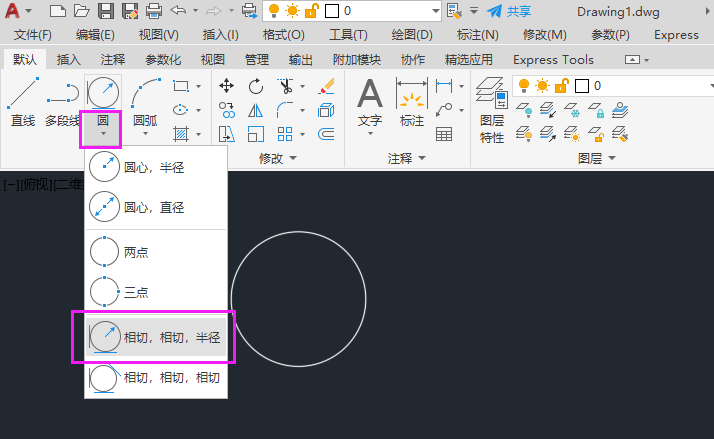714x439 pixels.
Task: Click the Fillet tool icon
Action: (x=285, y=110)
